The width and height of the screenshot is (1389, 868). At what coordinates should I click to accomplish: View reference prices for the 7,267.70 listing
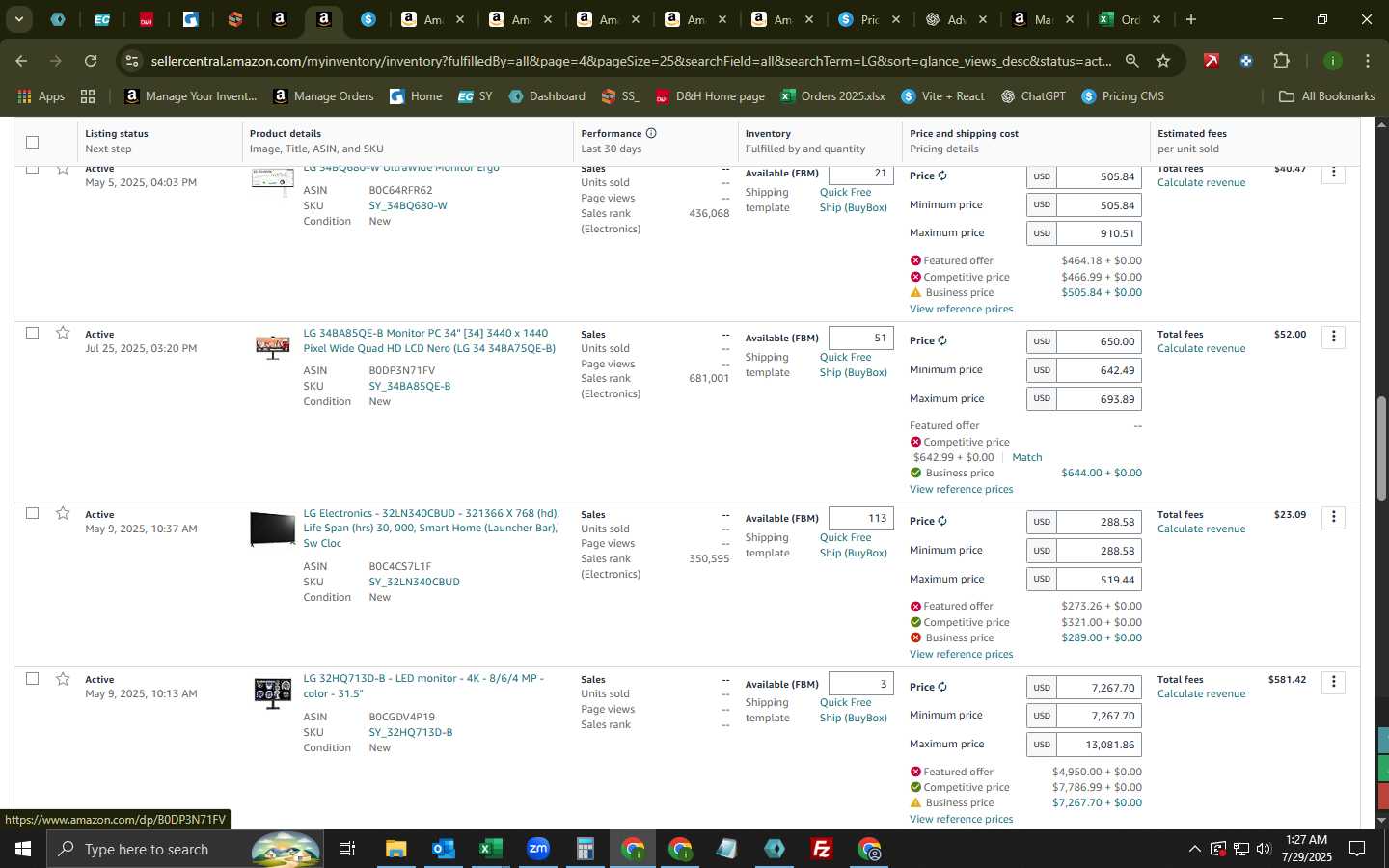pos(961,819)
